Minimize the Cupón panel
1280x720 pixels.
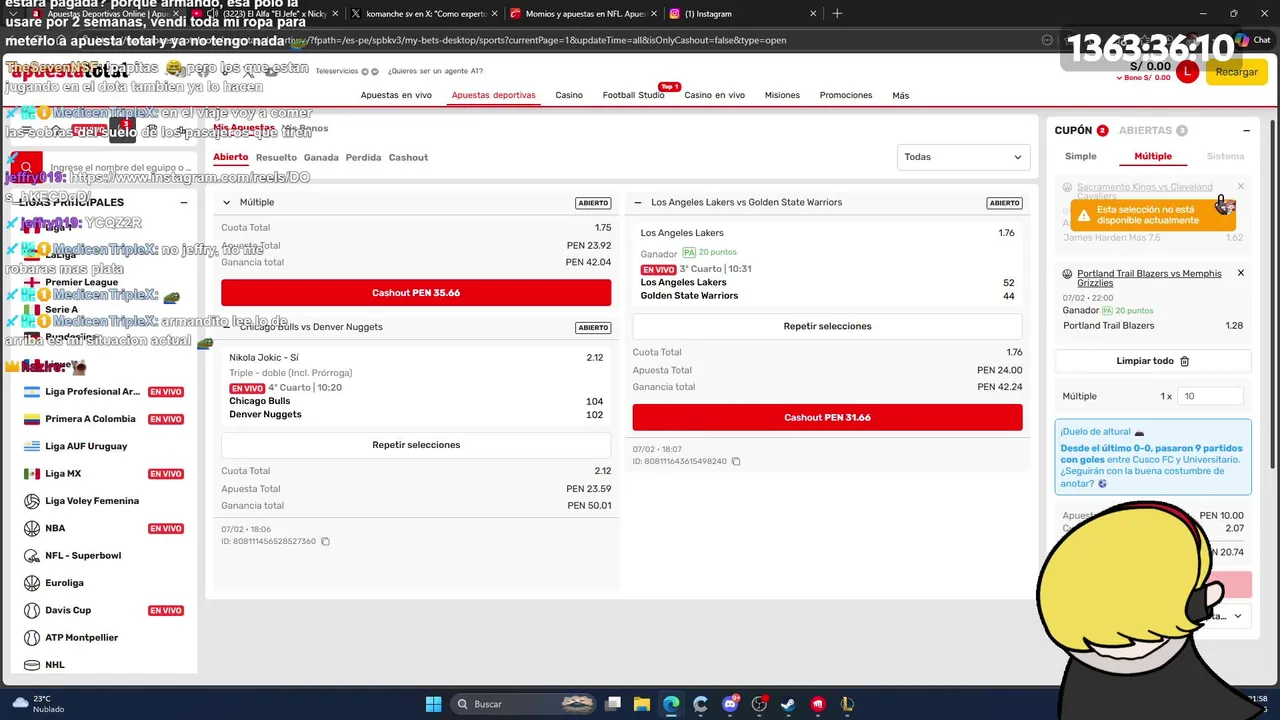pyautogui.click(x=1246, y=130)
